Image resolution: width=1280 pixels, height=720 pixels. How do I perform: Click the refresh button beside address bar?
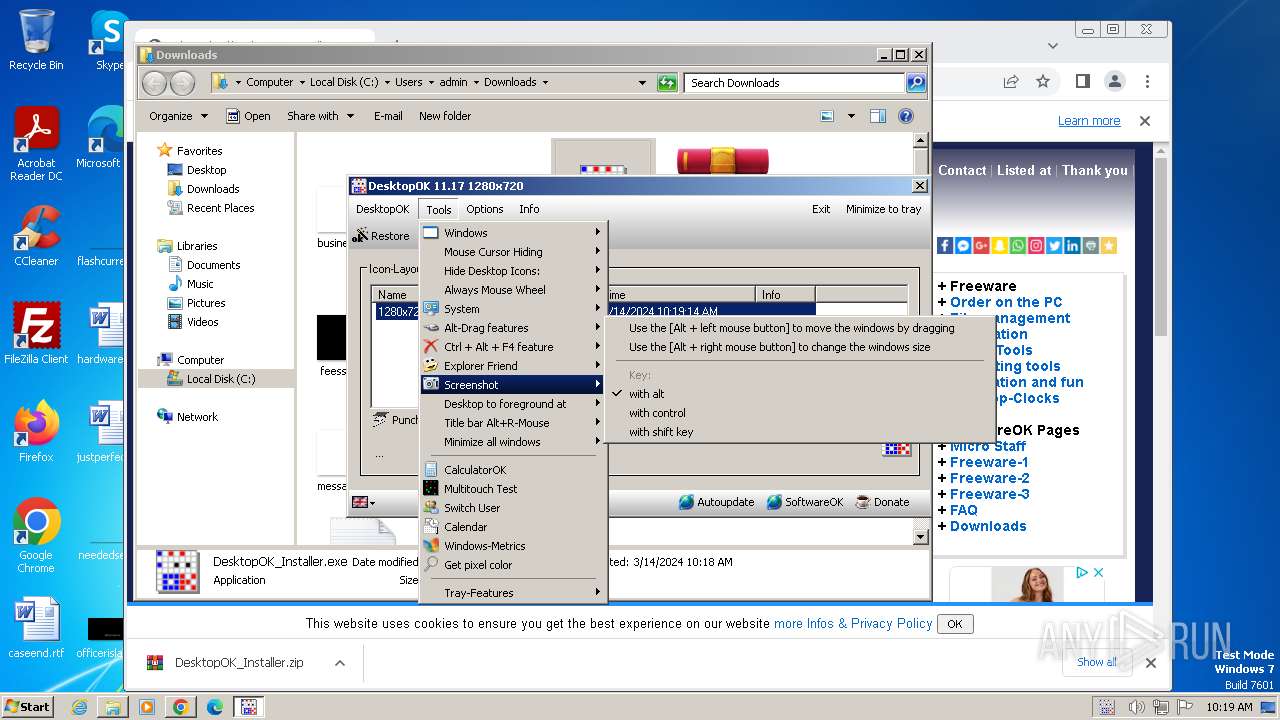[667, 83]
